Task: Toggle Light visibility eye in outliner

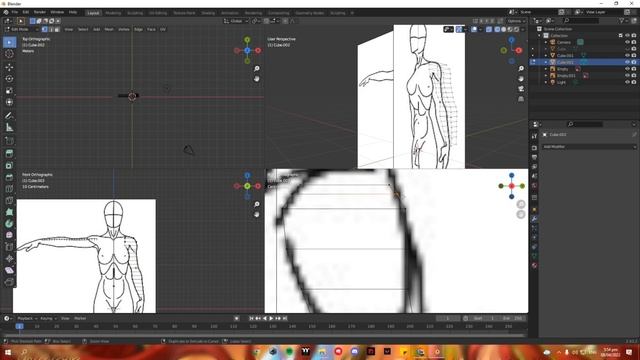Action: (x=627, y=82)
